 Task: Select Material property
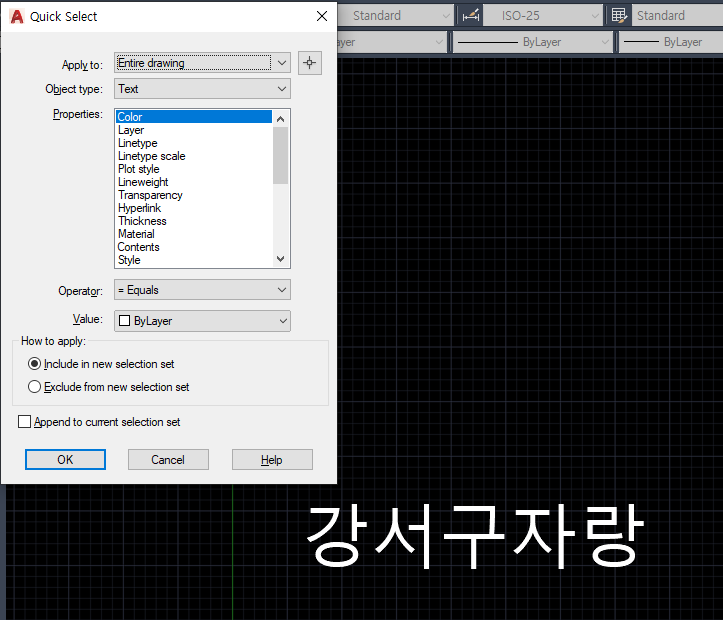(x=194, y=234)
